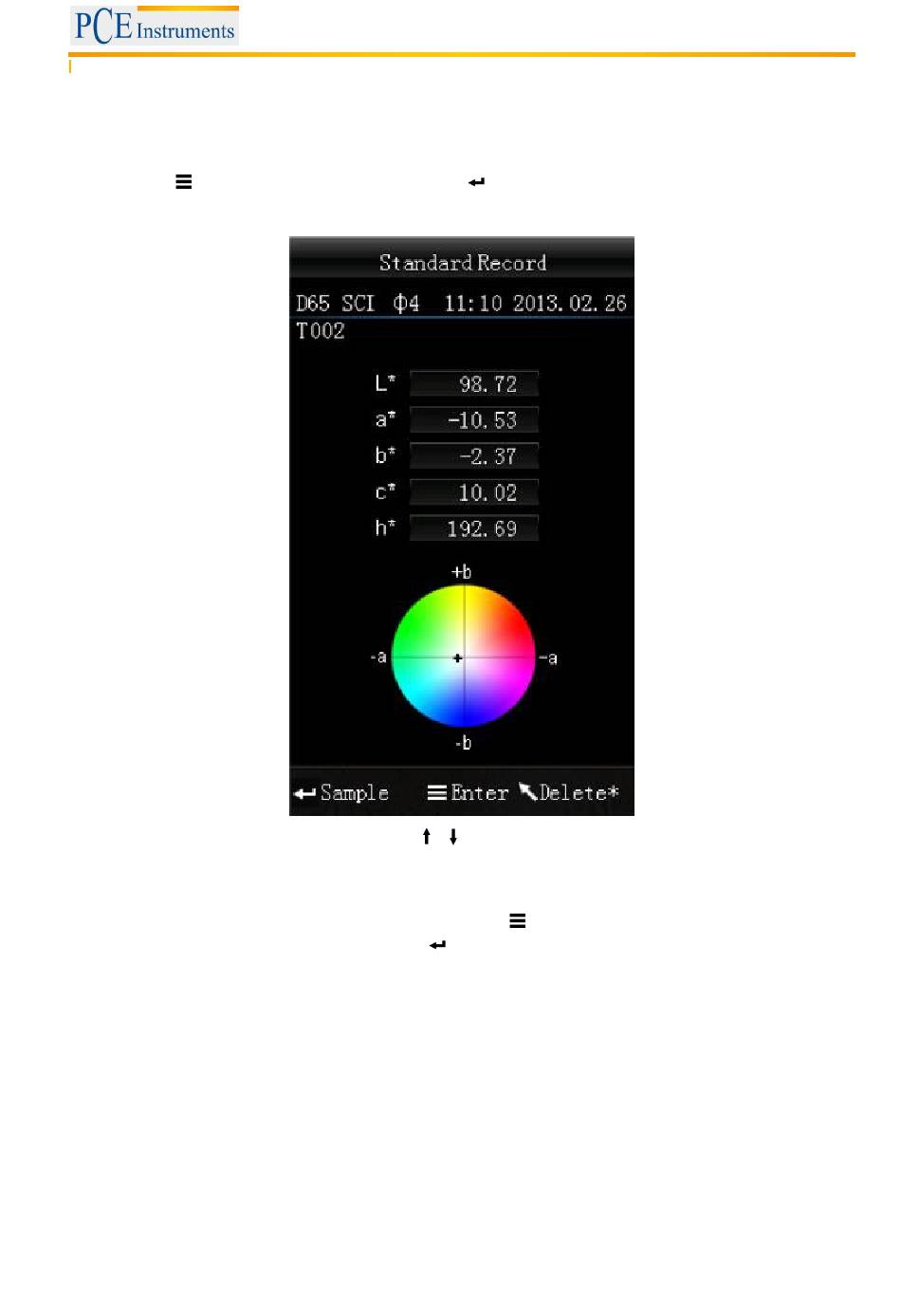
Task: Click the Enter menu-lines icon
Action: 436,792
